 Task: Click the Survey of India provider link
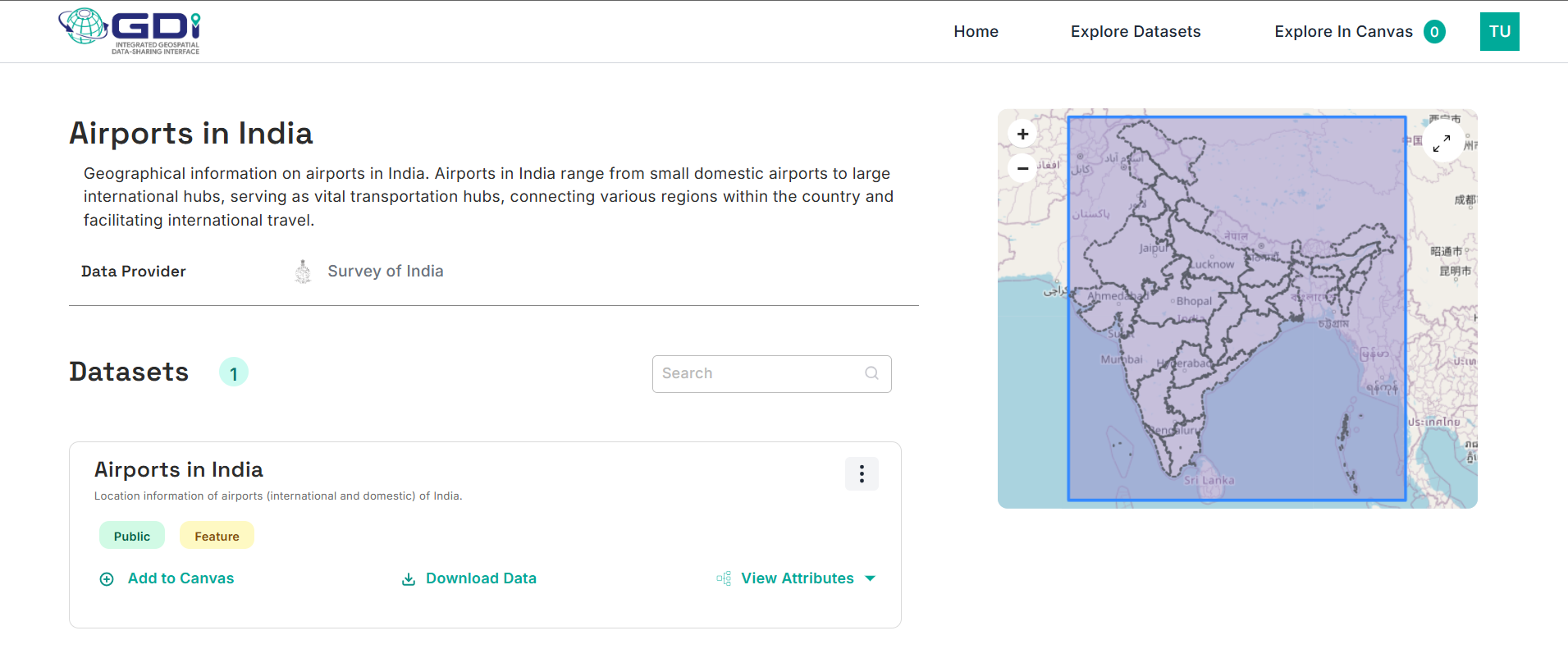[386, 272]
